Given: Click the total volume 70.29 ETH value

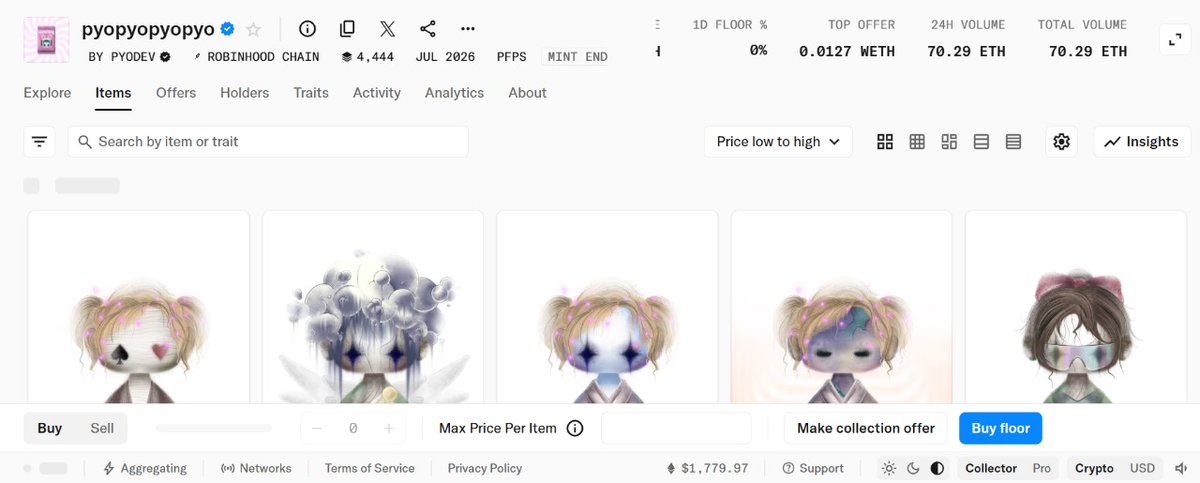Looking at the screenshot, I should 1088,51.
